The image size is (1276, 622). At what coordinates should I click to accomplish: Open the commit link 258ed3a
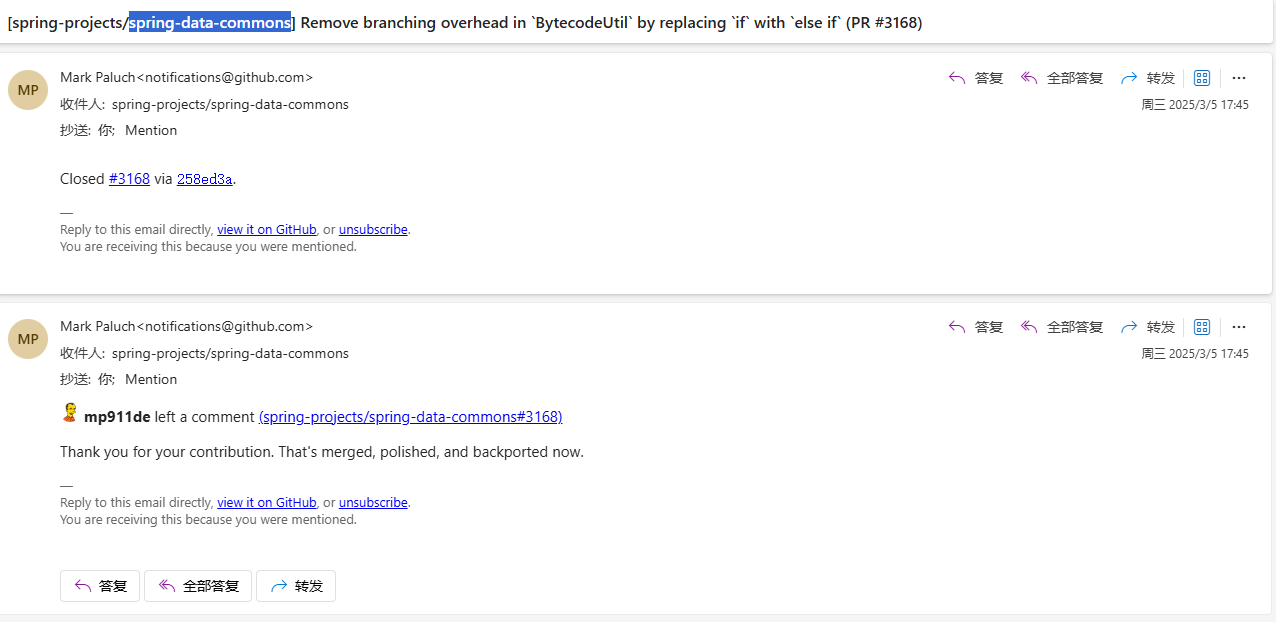click(x=205, y=179)
